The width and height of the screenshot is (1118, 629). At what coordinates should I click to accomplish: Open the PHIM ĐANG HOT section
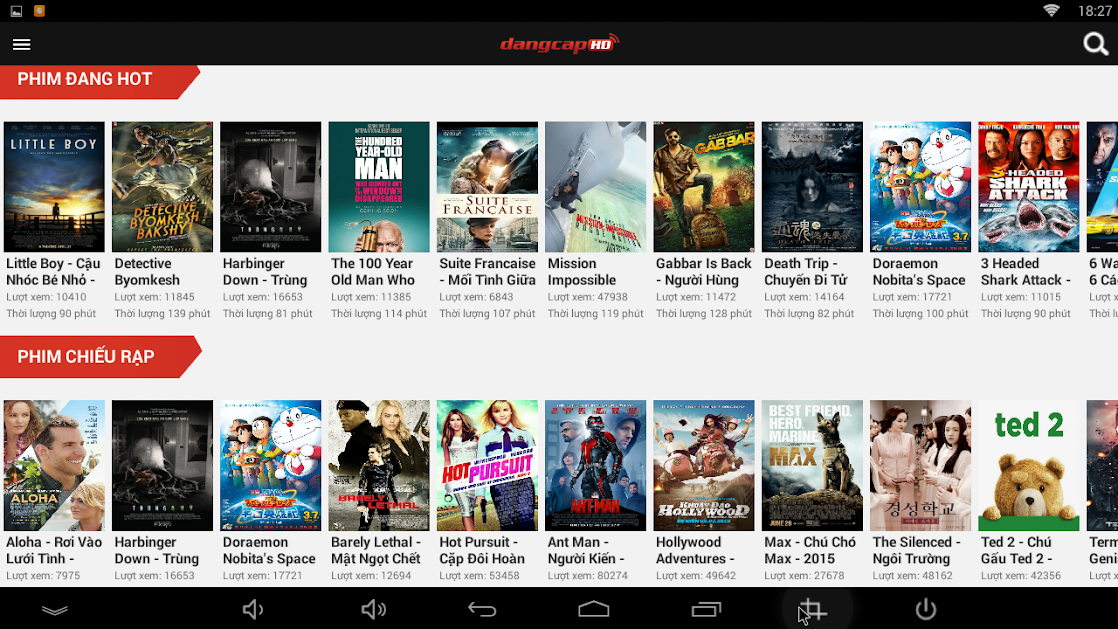coord(99,80)
